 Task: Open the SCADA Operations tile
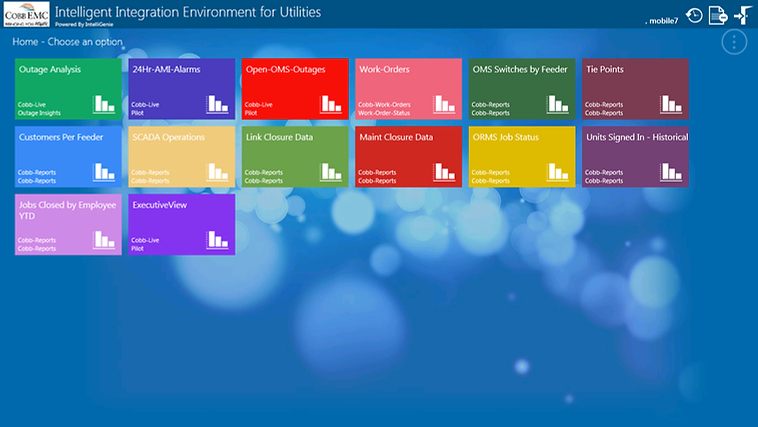181,156
